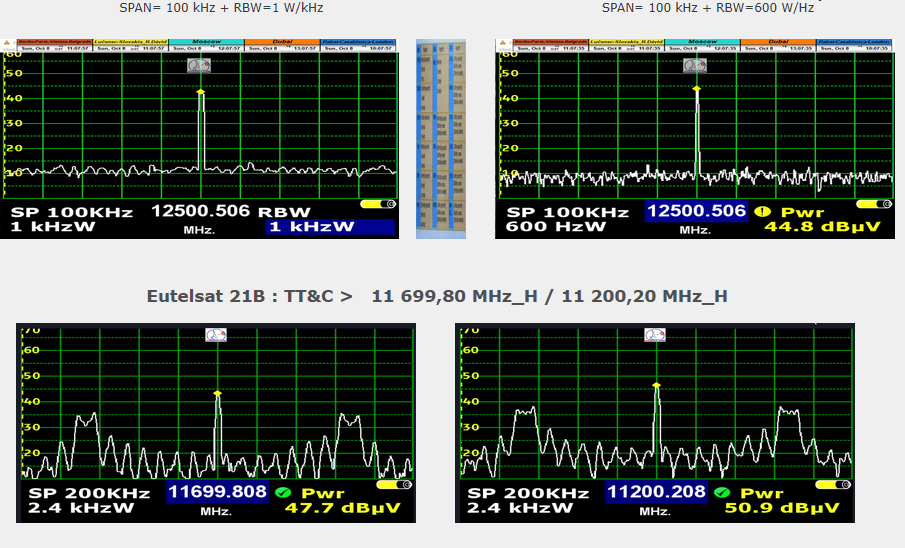Image resolution: width=905 pixels, height=548 pixels.
Task: Select the 12500.506 frequency box with Pwr reading
Action: [x=696, y=211]
